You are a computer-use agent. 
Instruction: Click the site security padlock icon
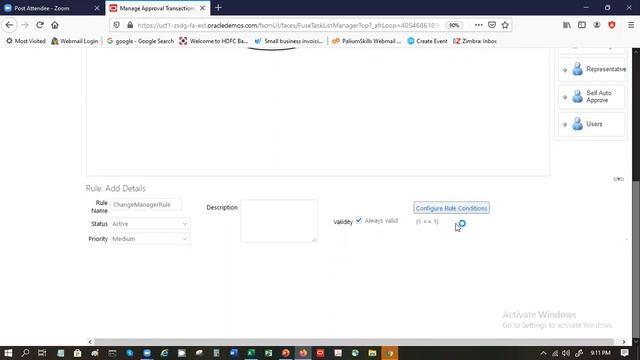point(130,25)
